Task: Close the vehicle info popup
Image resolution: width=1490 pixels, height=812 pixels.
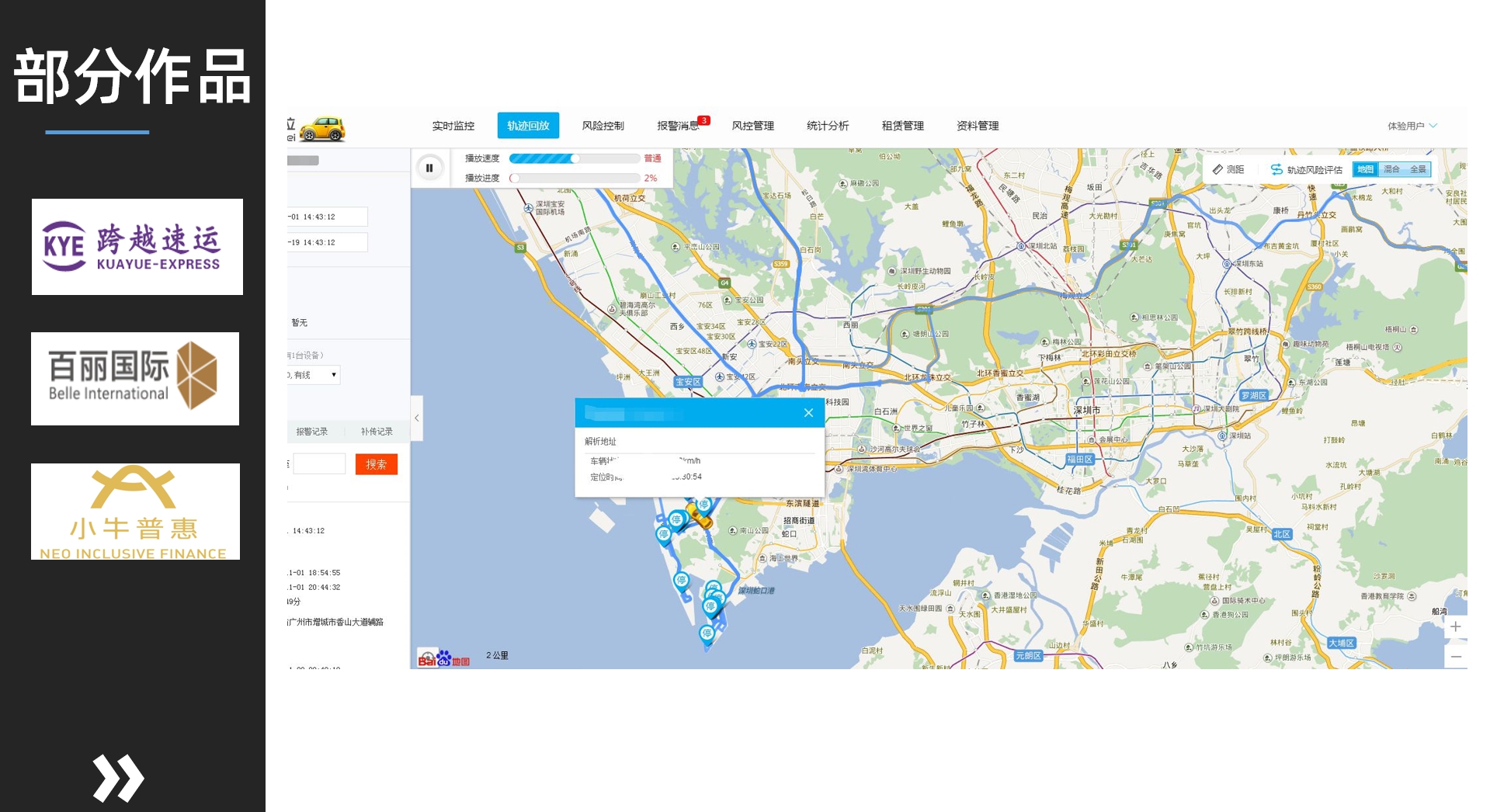Action: coord(808,413)
